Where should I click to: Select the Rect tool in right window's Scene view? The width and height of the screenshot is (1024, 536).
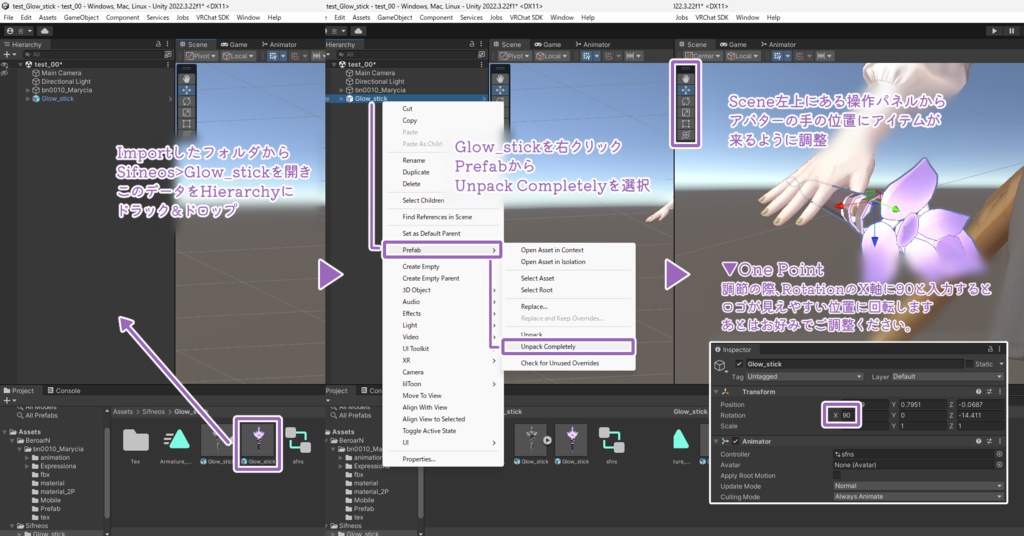point(686,123)
